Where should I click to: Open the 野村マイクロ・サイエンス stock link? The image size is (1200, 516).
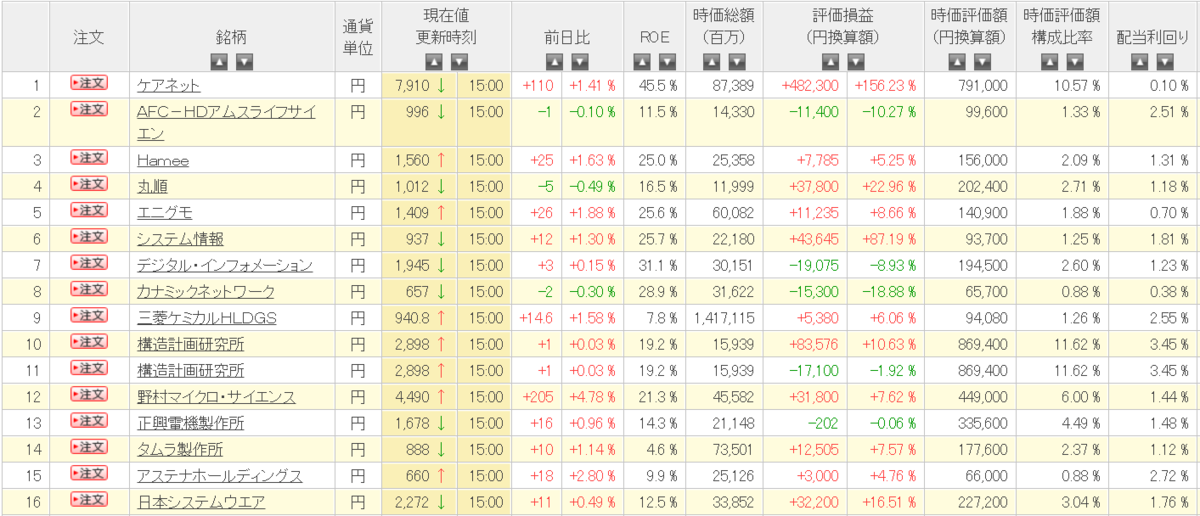pyautogui.click(x=217, y=397)
